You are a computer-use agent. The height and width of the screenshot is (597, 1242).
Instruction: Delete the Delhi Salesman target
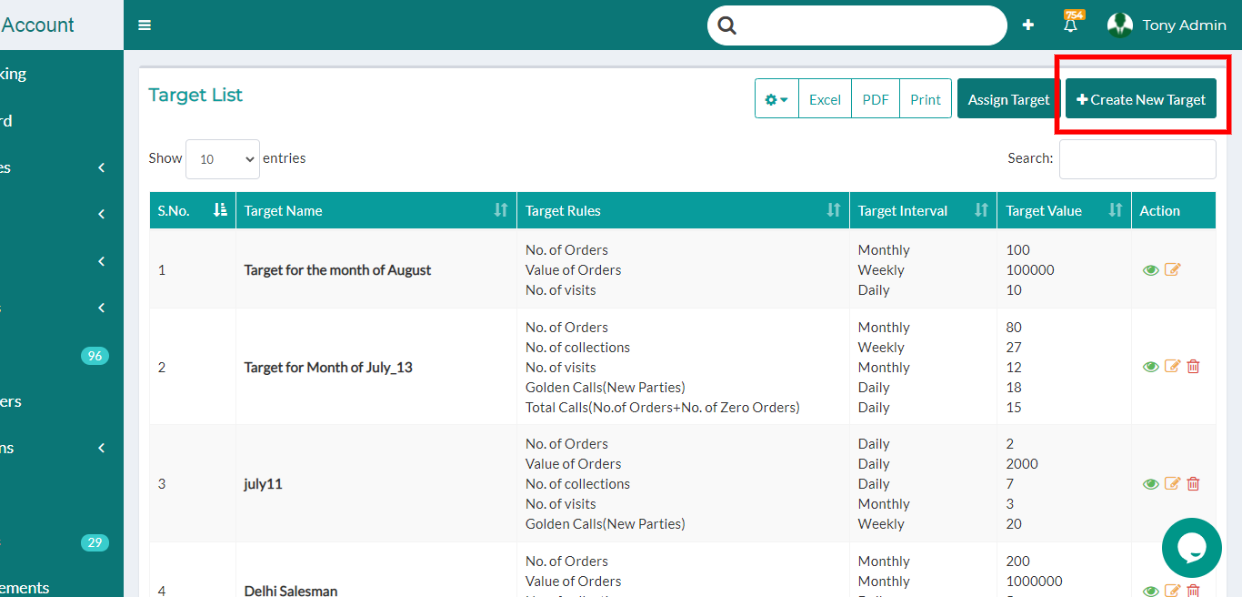[x=1193, y=591]
